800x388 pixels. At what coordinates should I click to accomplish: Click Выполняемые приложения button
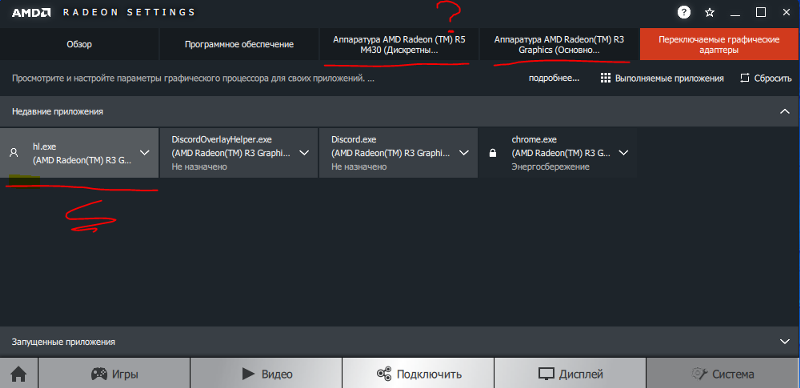(662, 78)
